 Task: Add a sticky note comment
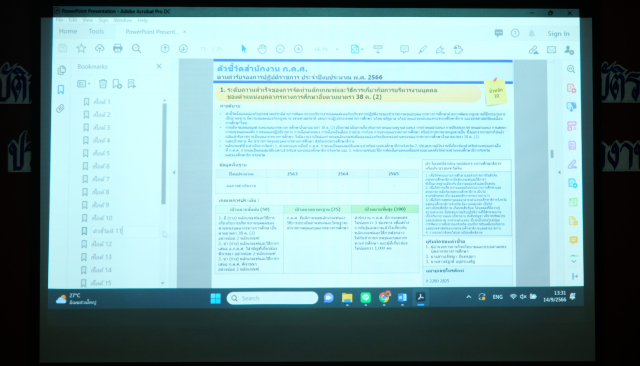(404, 49)
